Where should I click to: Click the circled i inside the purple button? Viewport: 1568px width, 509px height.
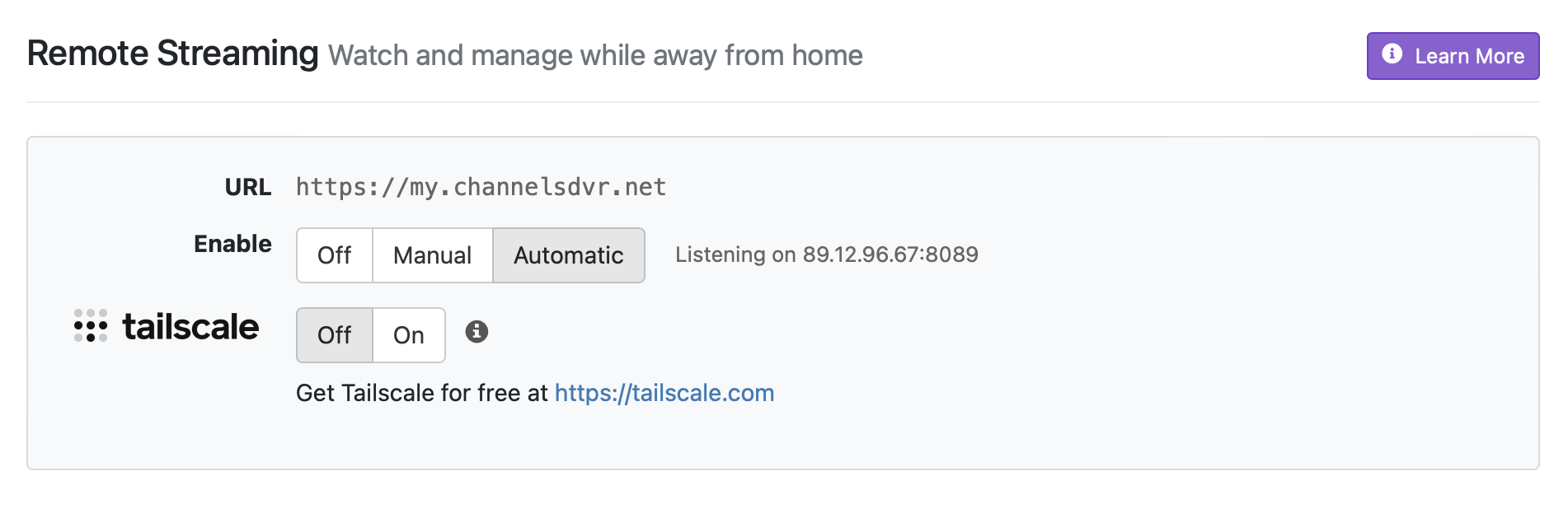point(1392,55)
